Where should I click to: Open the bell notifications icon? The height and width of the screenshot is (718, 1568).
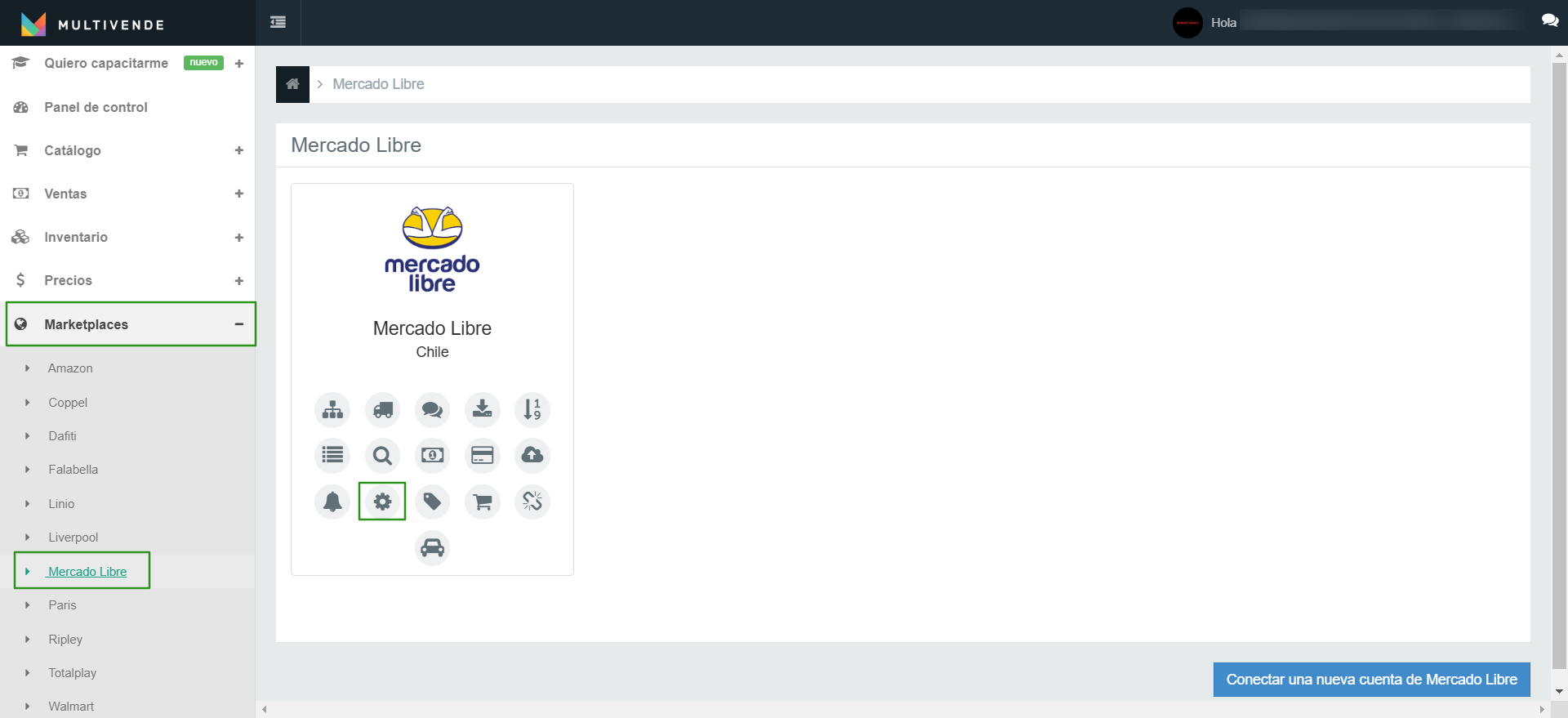pos(332,502)
